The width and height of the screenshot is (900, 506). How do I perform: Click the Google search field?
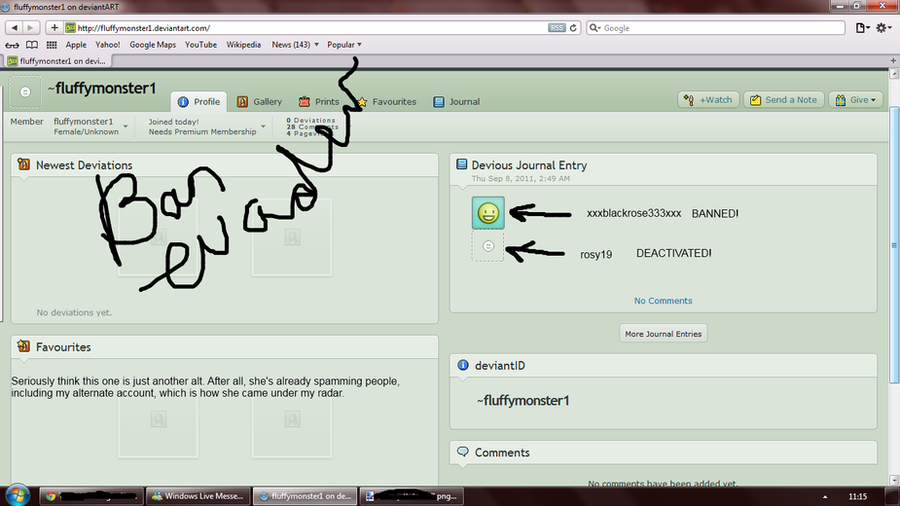pyautogui.click(x=715, y=28)
